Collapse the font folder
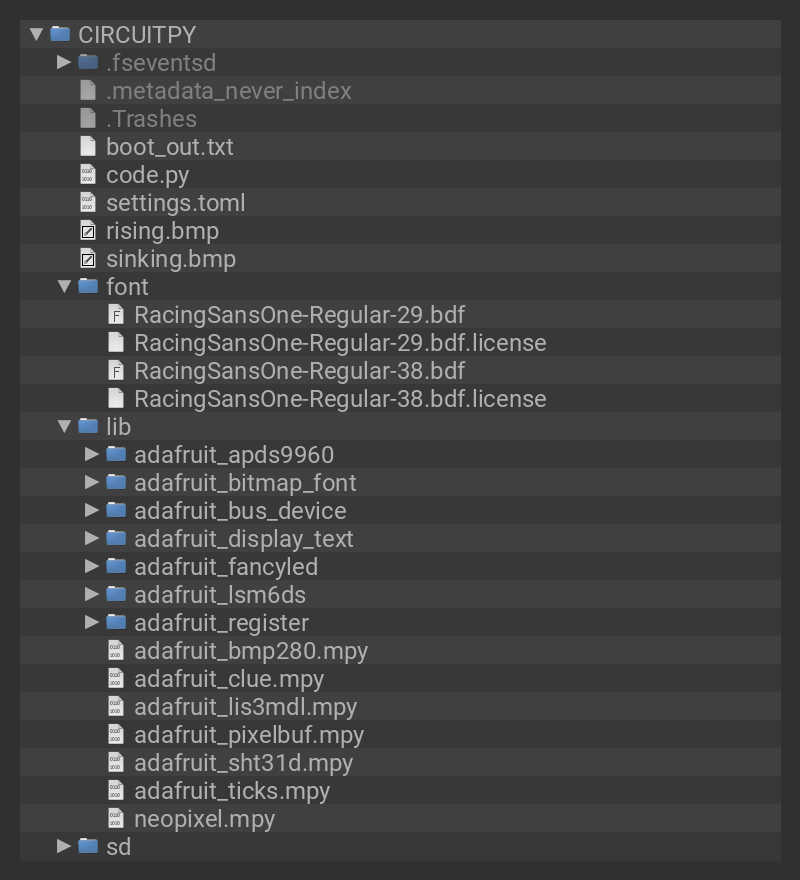Image resolution: width=800 pixels, height=880 pixels. [x=64, y=286]
